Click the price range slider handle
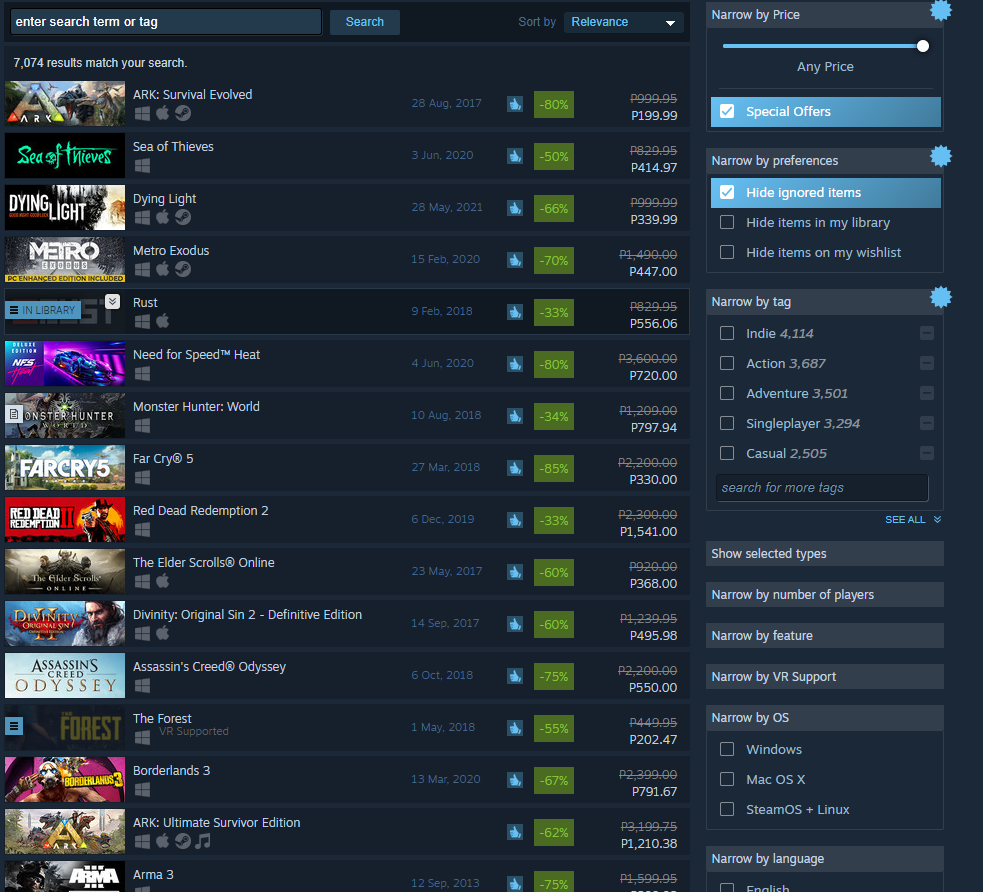Viewport: 983px width, 892px height. [x=922, y=46]
